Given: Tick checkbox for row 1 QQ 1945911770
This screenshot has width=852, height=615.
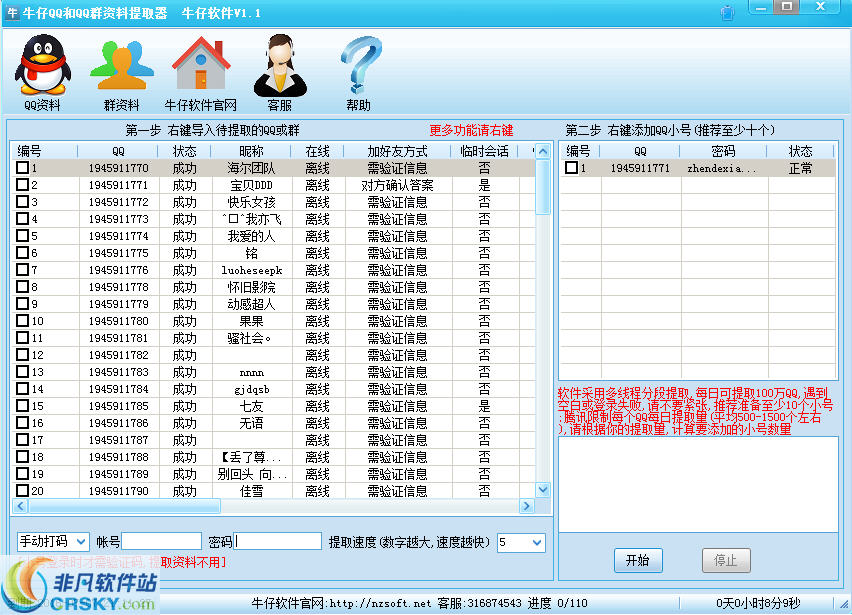Looking at the screenshot, I should [x=22, y=168].
